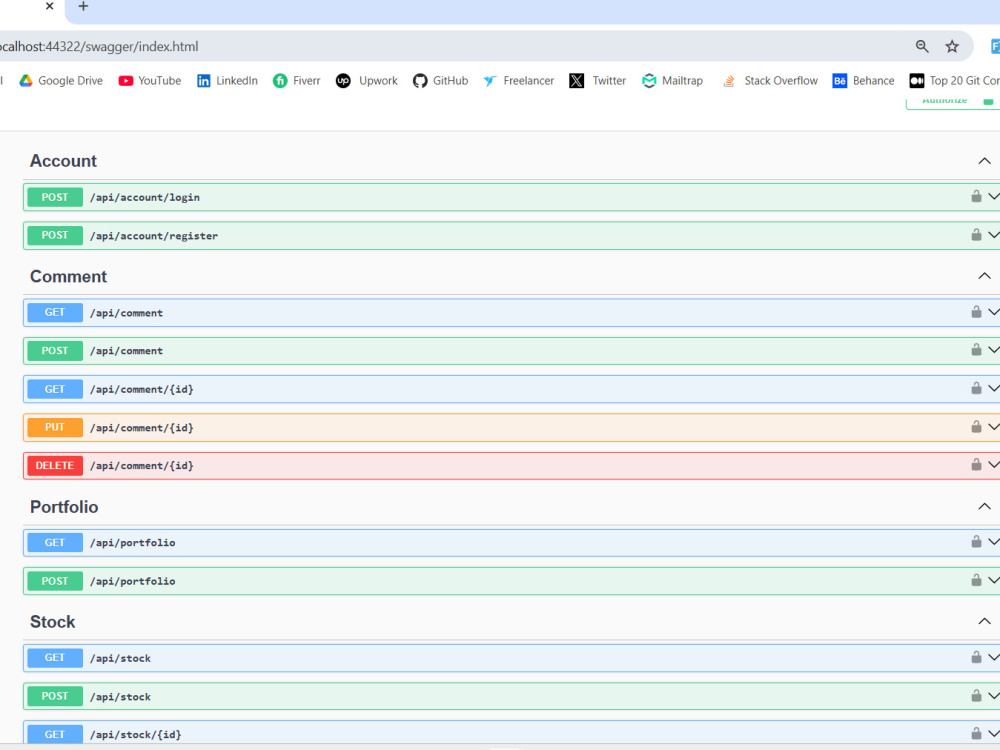Click the lock icon on PUT /api/comment/{id}

point(976,427)
